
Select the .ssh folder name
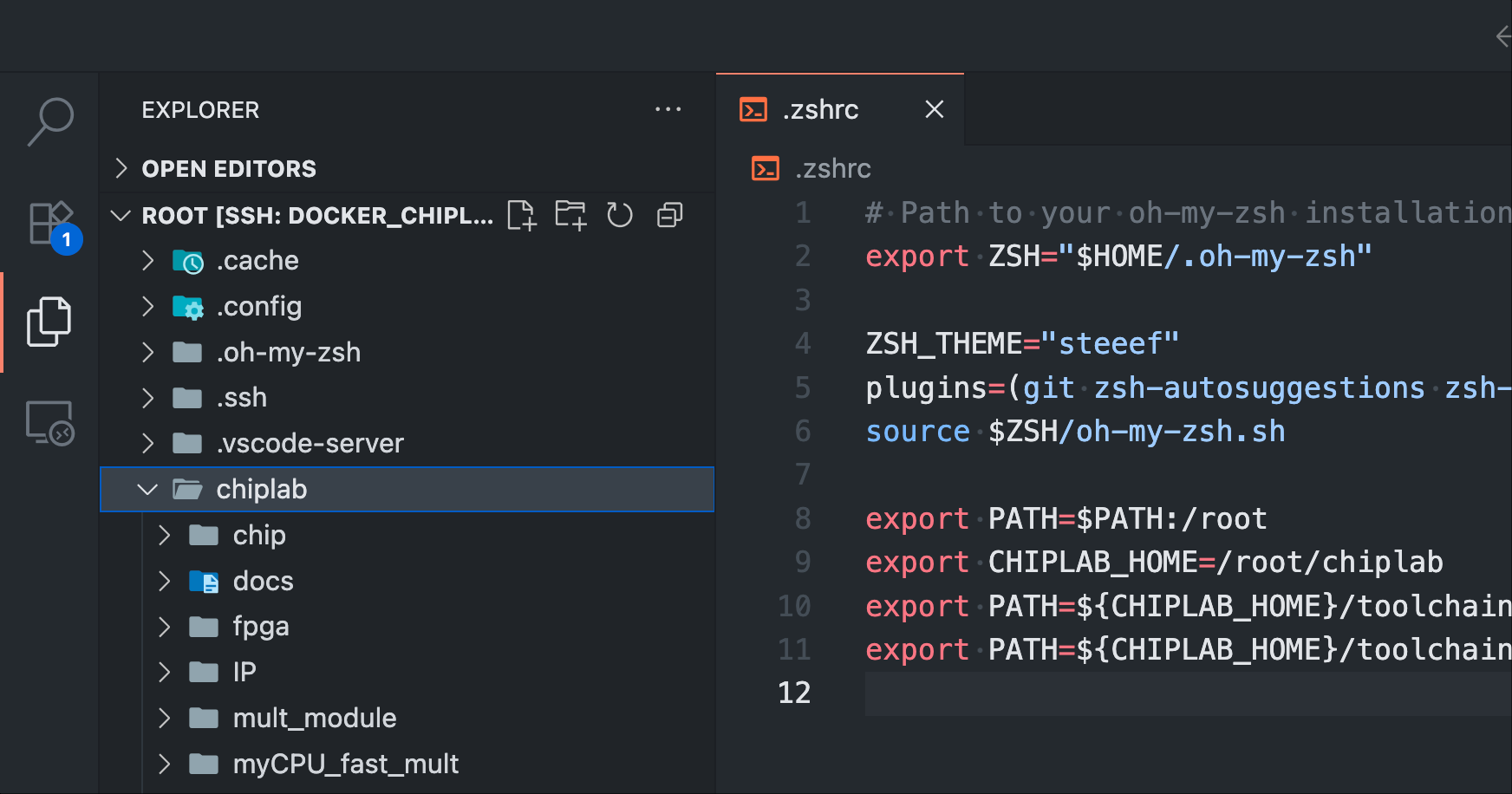pos(242,397)
